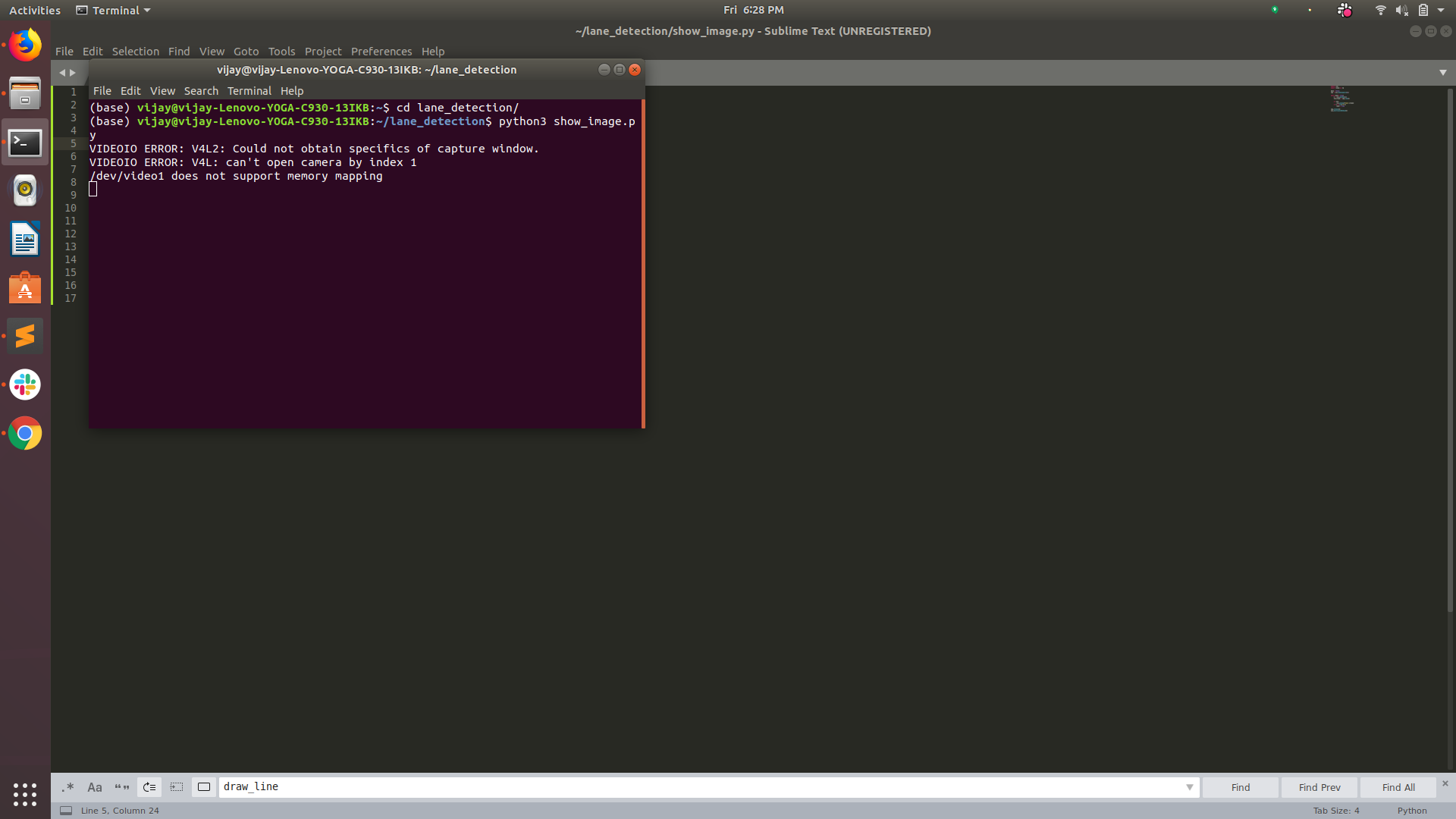
Task: Click the battery icon in top bar
Action: click(x=1423, y=10)
